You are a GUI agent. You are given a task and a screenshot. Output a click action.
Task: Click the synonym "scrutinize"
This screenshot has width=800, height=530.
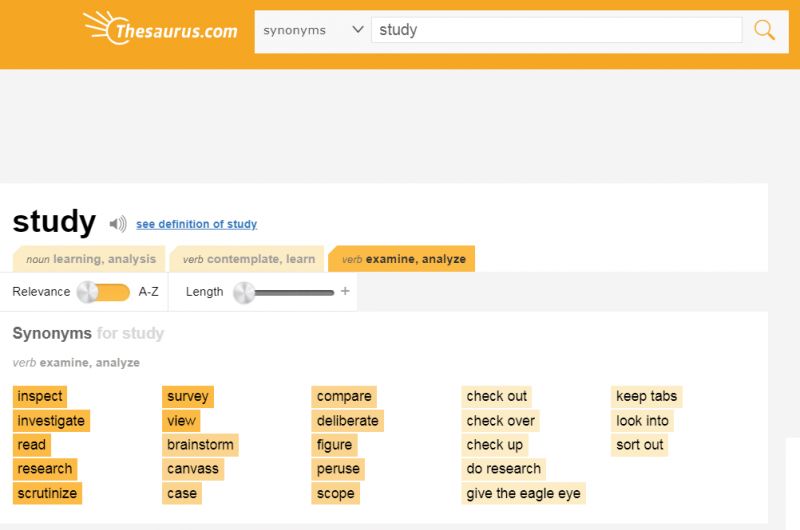(x=47, y=493)
